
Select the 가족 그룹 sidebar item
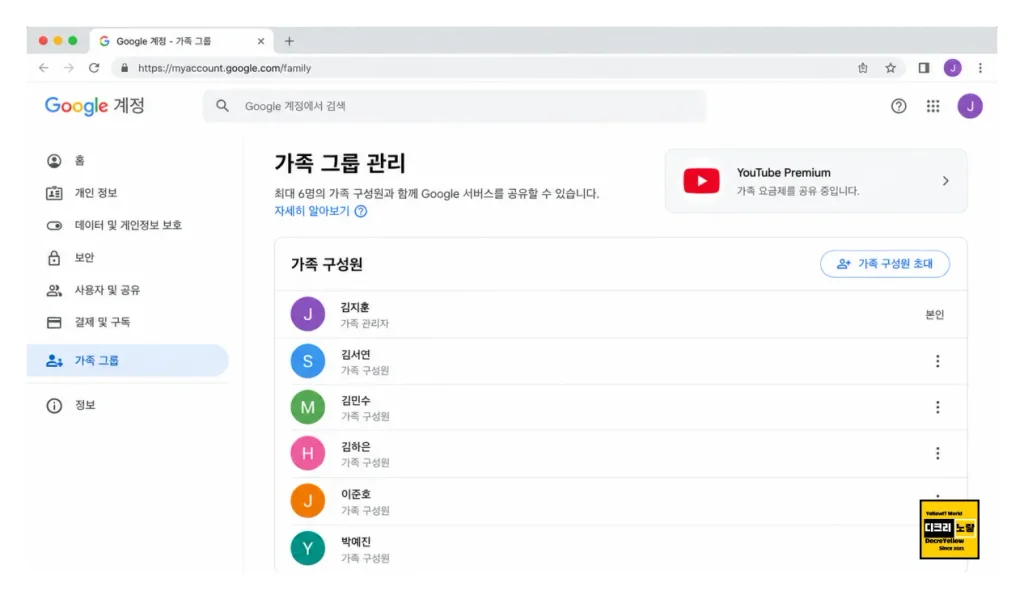[127, 361]
